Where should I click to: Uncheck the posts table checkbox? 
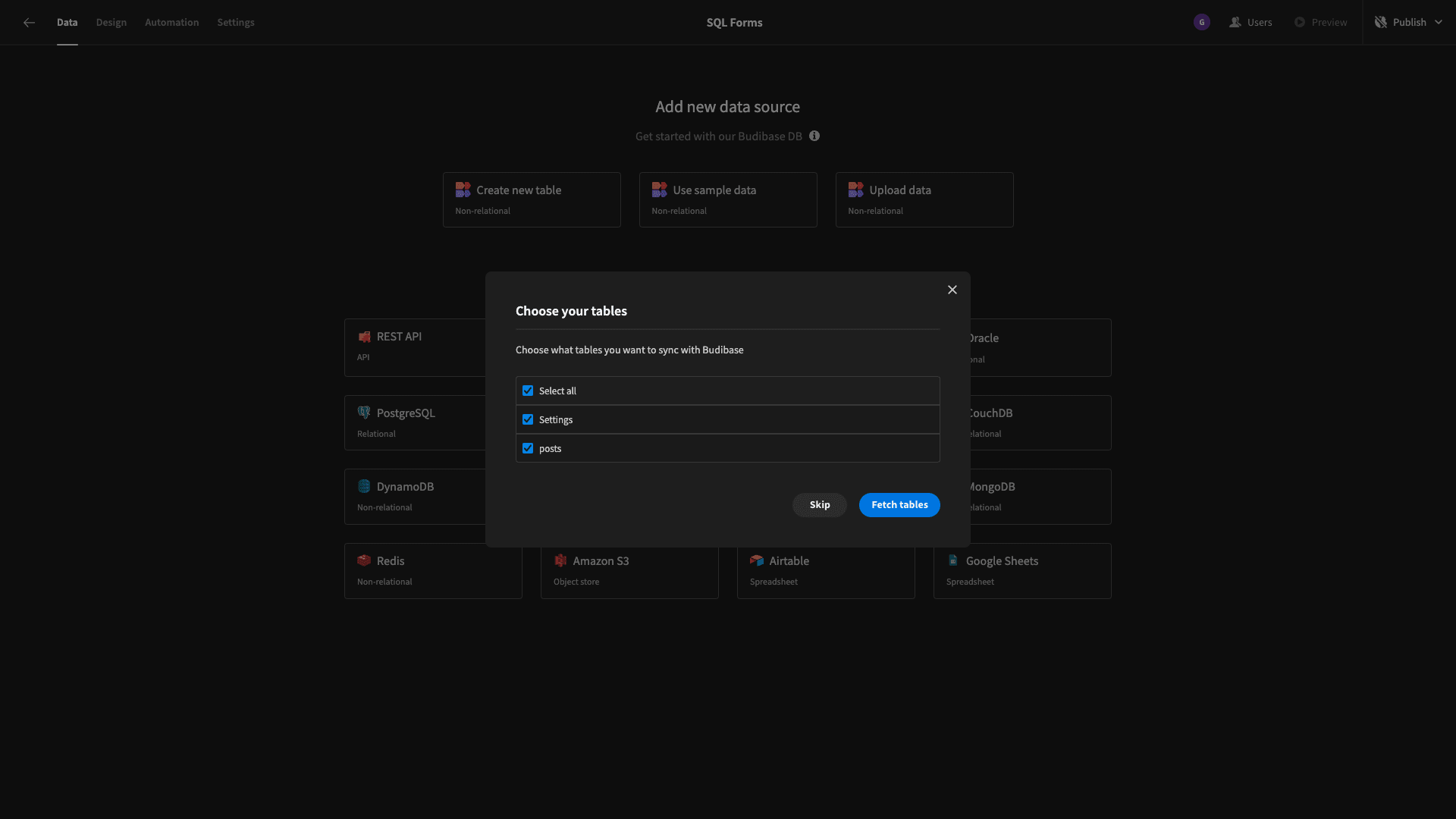click(528, 449)
